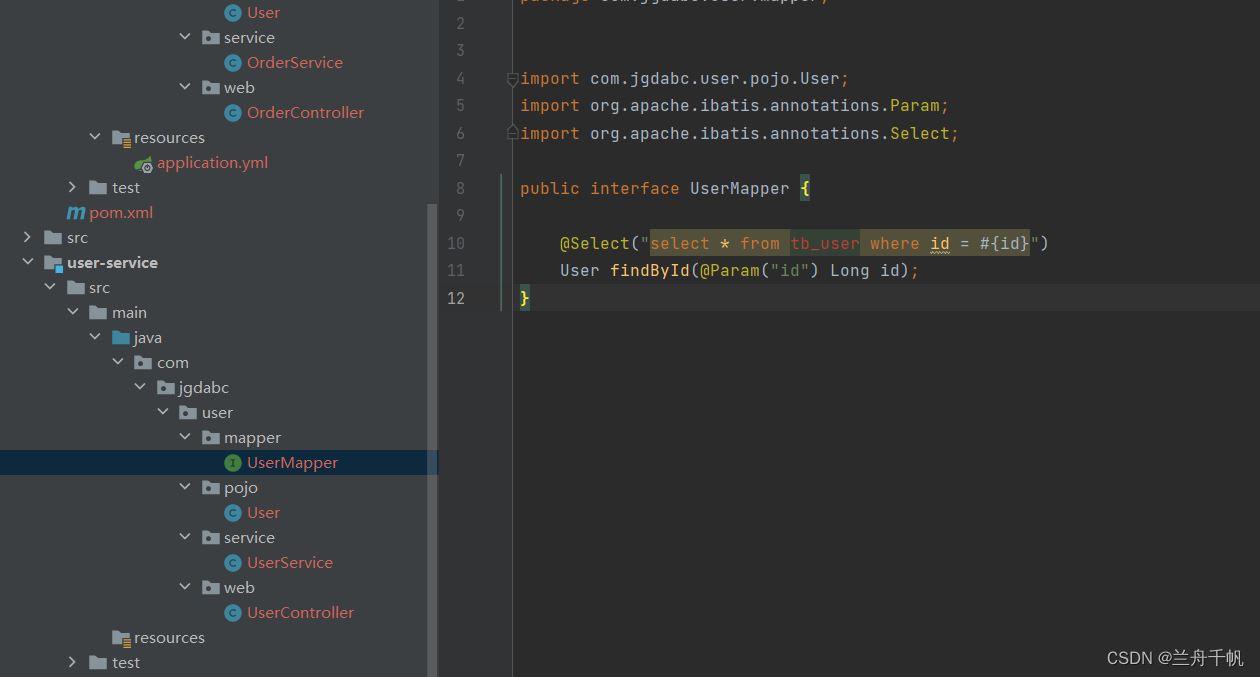
Task: Collapse the pojo package
Action: point(185,487)
